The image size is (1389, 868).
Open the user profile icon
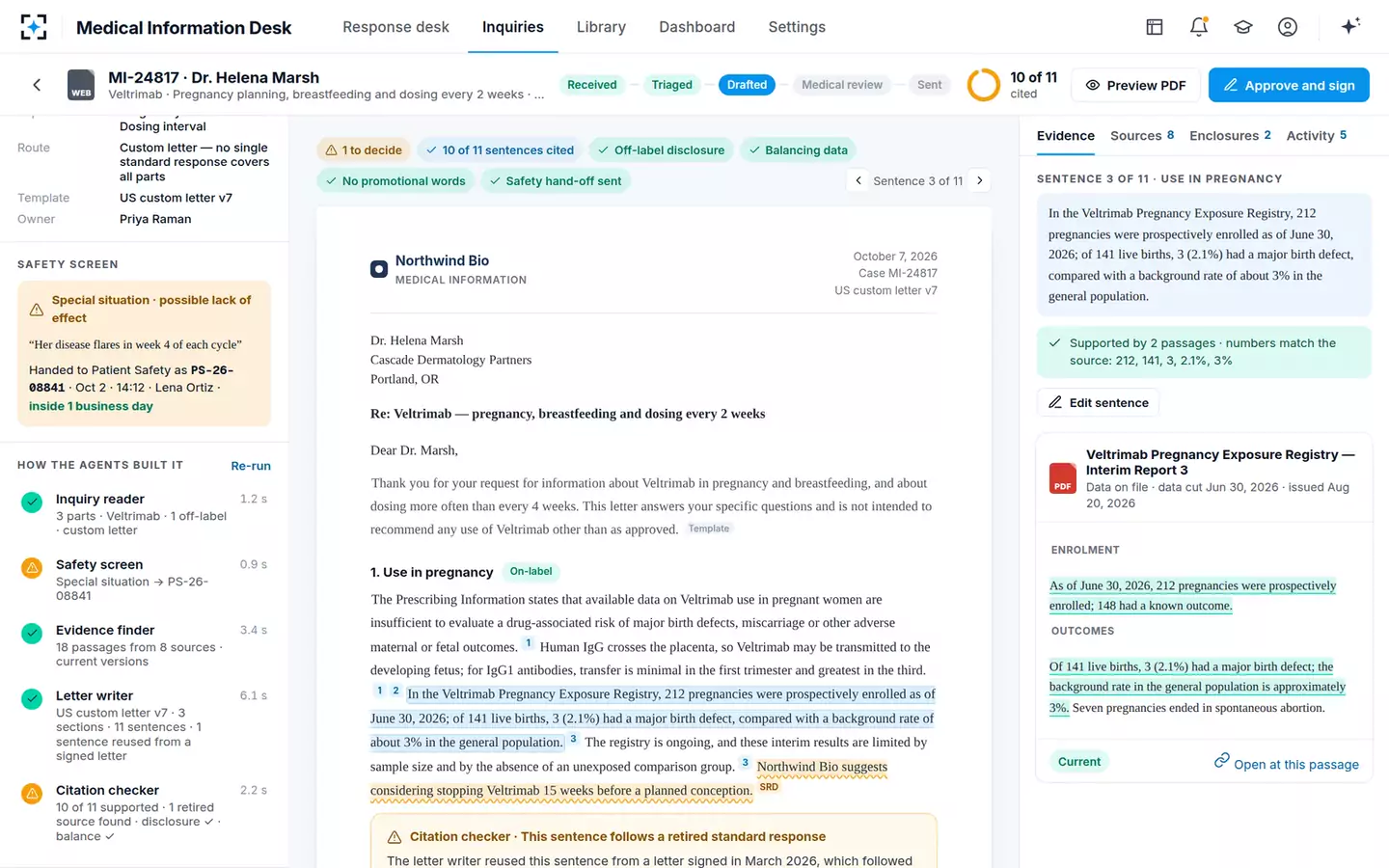point(1288,27)
